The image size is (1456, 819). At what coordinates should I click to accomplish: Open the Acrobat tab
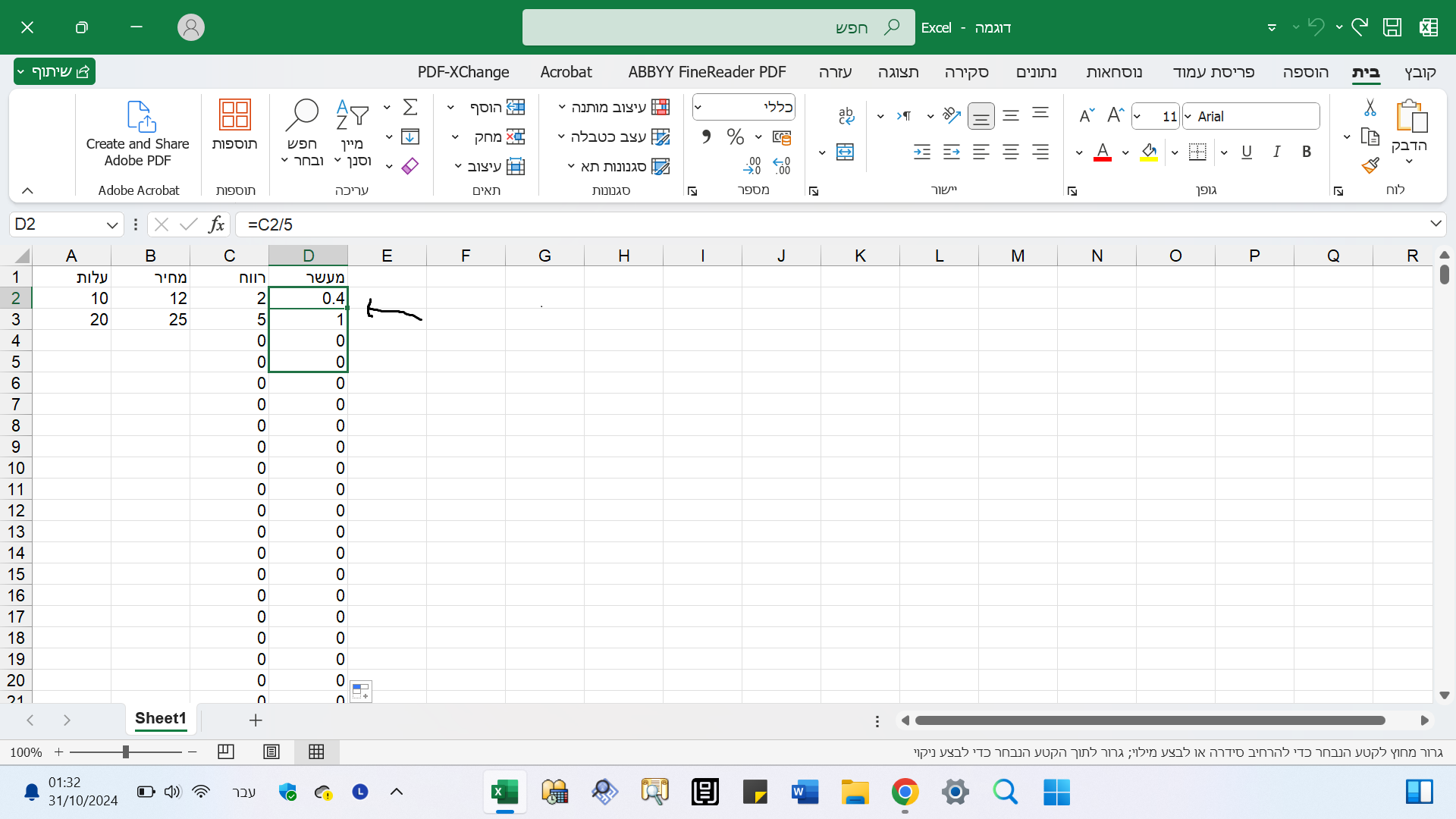click(566, 72)
